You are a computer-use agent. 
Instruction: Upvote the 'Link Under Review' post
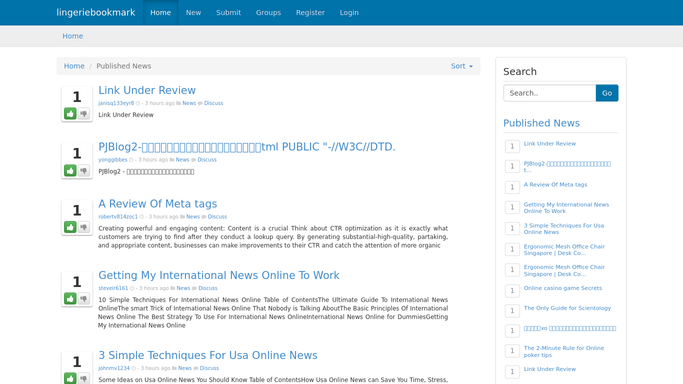(70, 114)
